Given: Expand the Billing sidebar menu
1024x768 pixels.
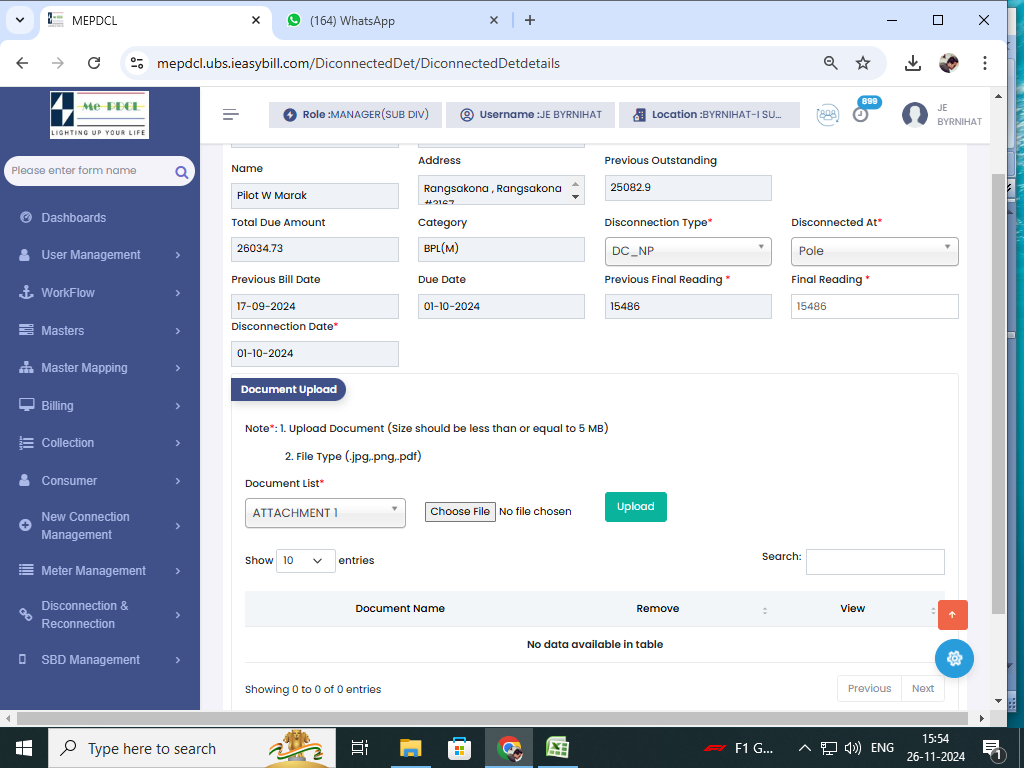Looking at the screenshot, I should 99,406.
